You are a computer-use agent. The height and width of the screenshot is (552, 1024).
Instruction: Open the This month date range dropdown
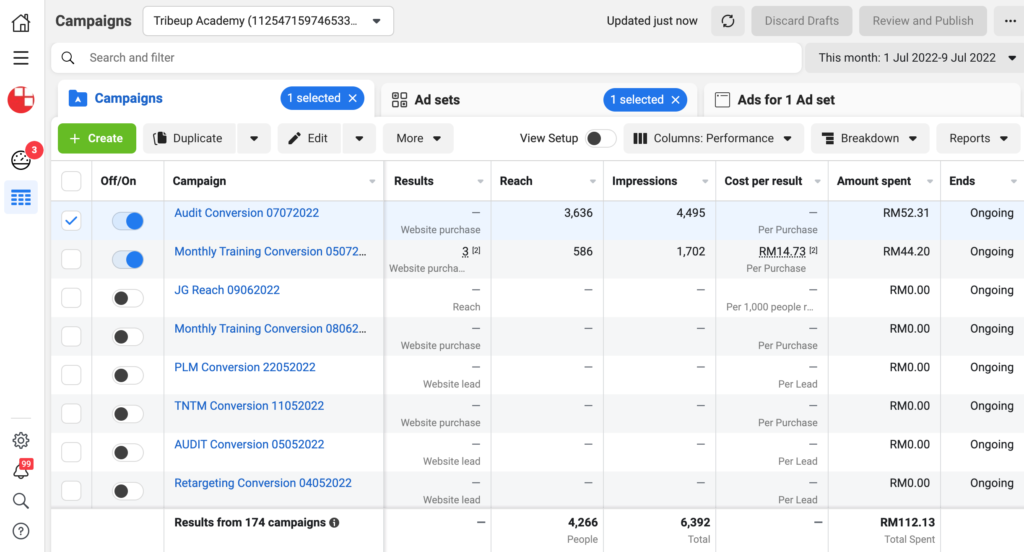pyautogui.click(x=916, y=57)
